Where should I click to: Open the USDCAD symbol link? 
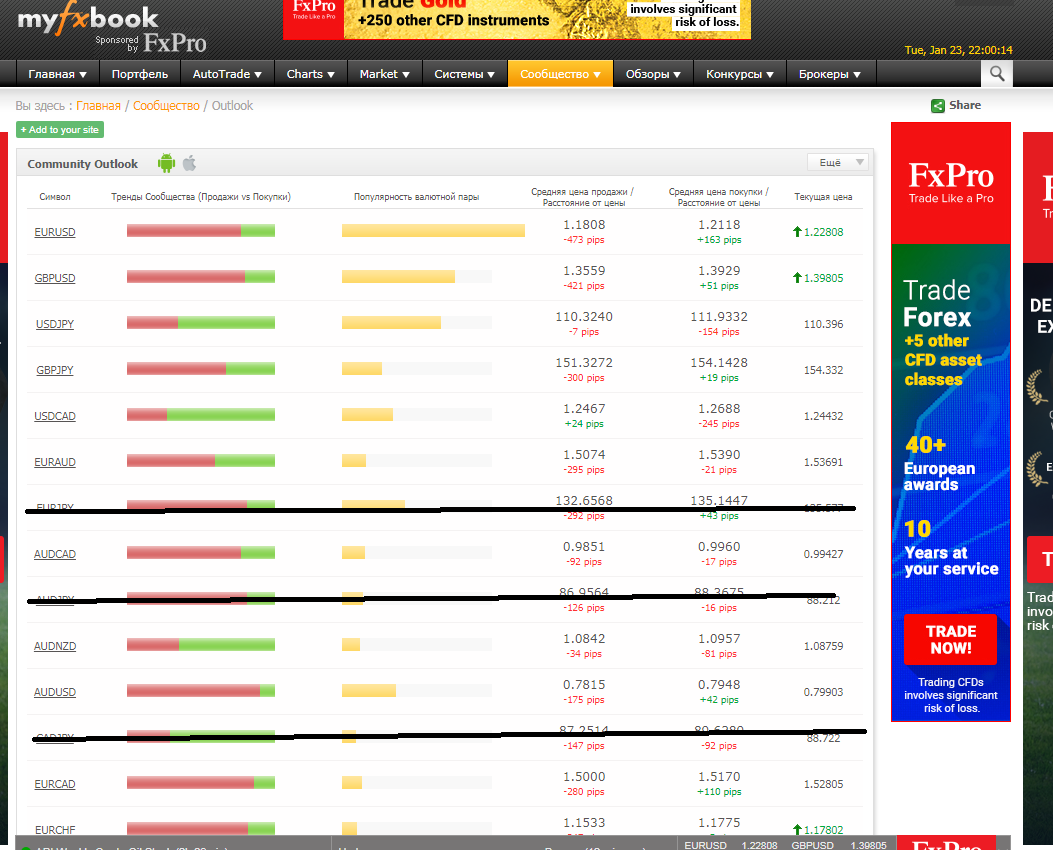point(55,416)
